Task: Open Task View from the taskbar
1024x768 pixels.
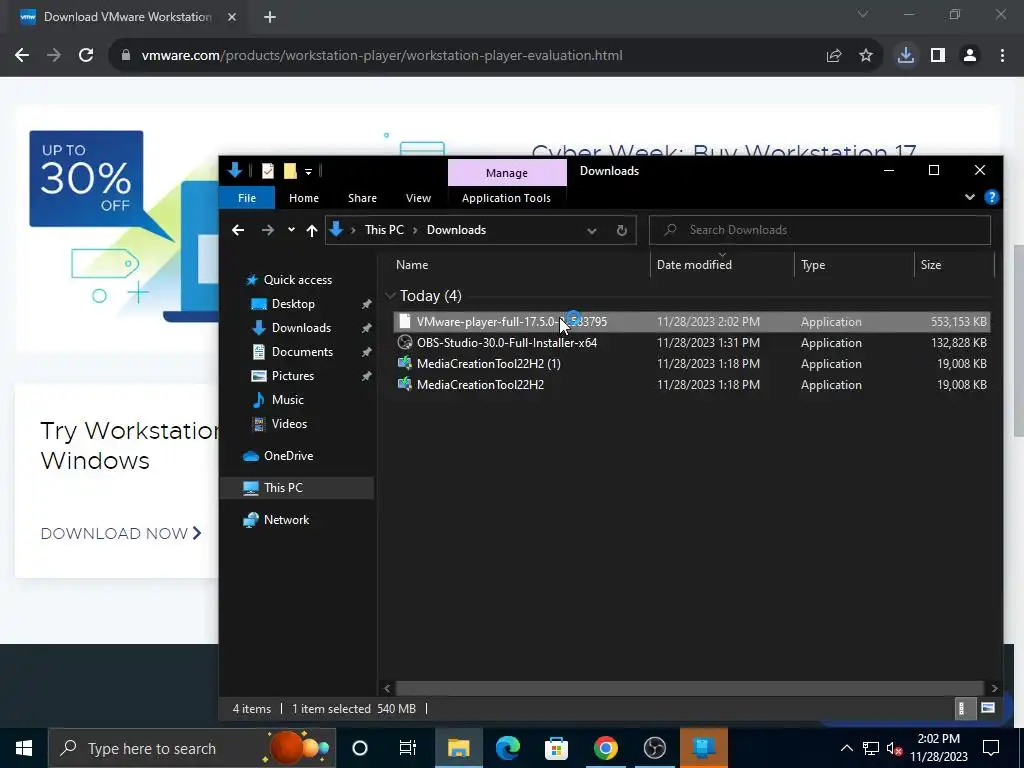Action: coord(408,748)
